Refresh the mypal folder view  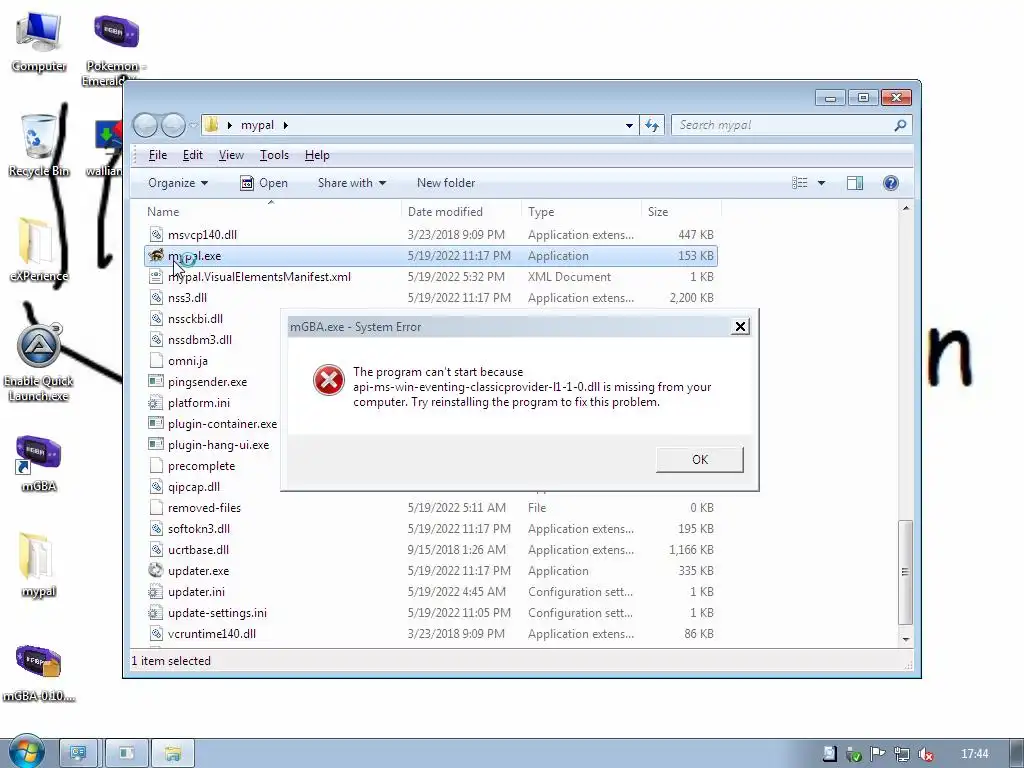[x=652, y=125]
